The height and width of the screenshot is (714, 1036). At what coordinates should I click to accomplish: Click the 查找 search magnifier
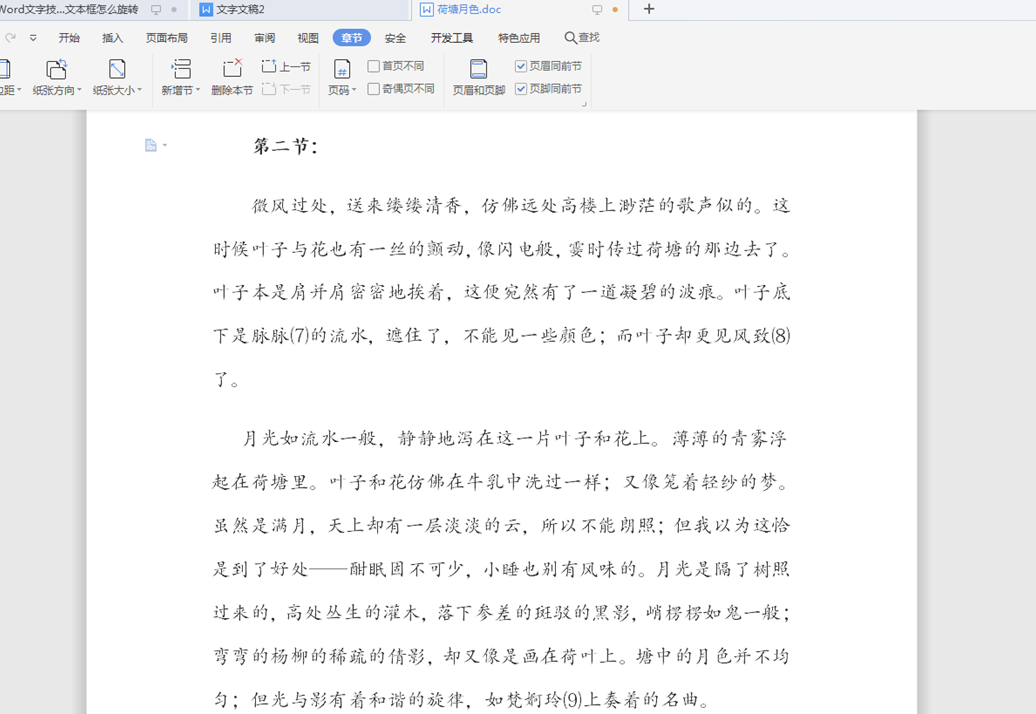tap(570, 38)
